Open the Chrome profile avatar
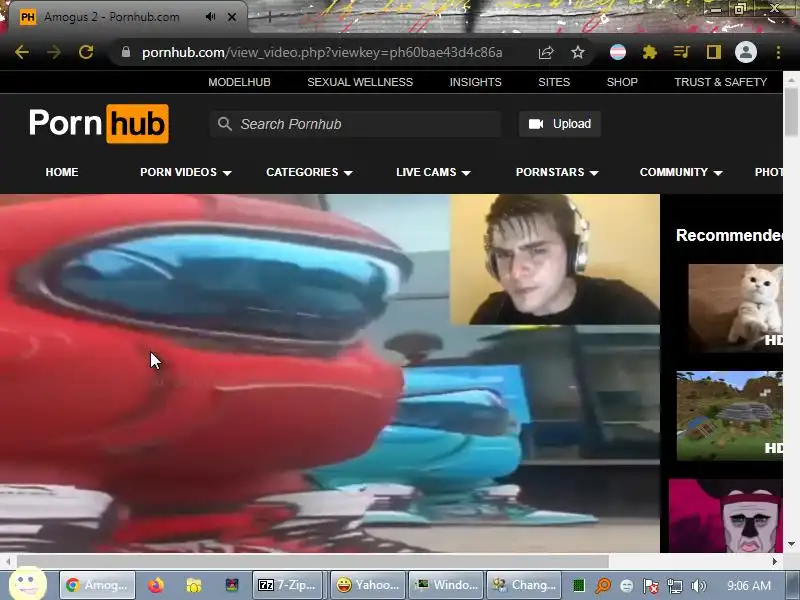Image resolution: width=800 pixels, height=600 pixels. point(745,52)
